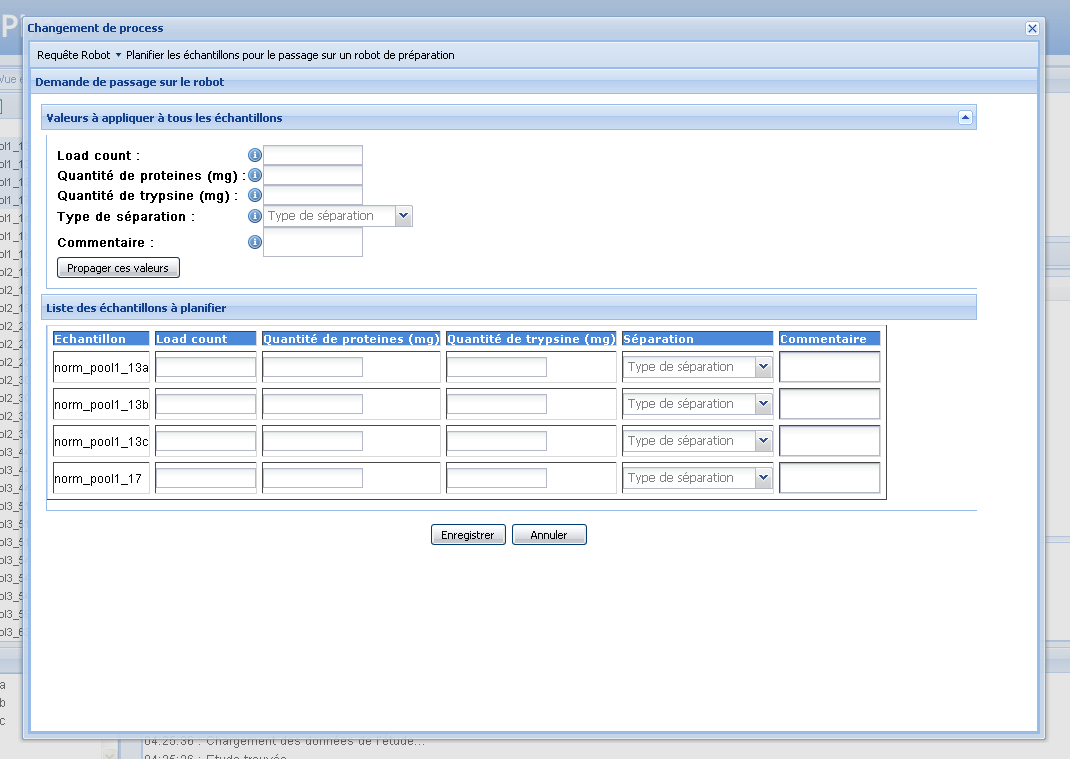Click info icon next to Type de séparation
This screenshot has width=1070, height=759.
tap(254, 216)
